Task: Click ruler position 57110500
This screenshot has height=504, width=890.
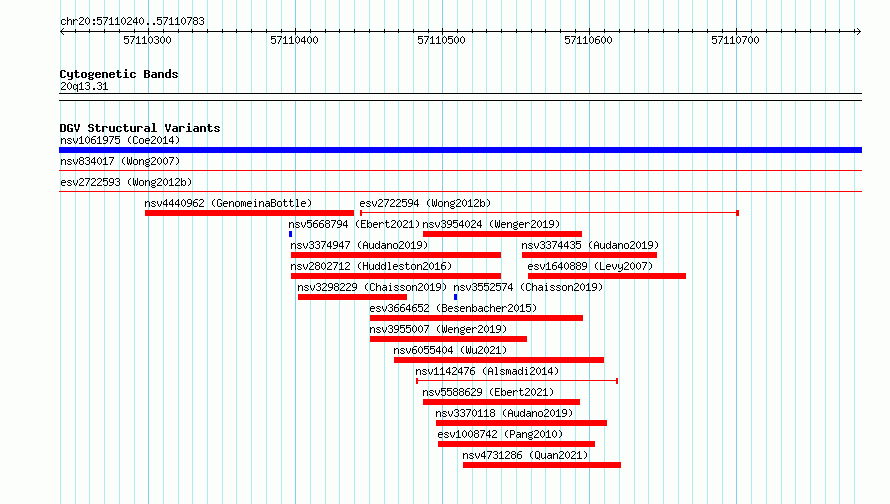Action: click(x=442, y=40)
